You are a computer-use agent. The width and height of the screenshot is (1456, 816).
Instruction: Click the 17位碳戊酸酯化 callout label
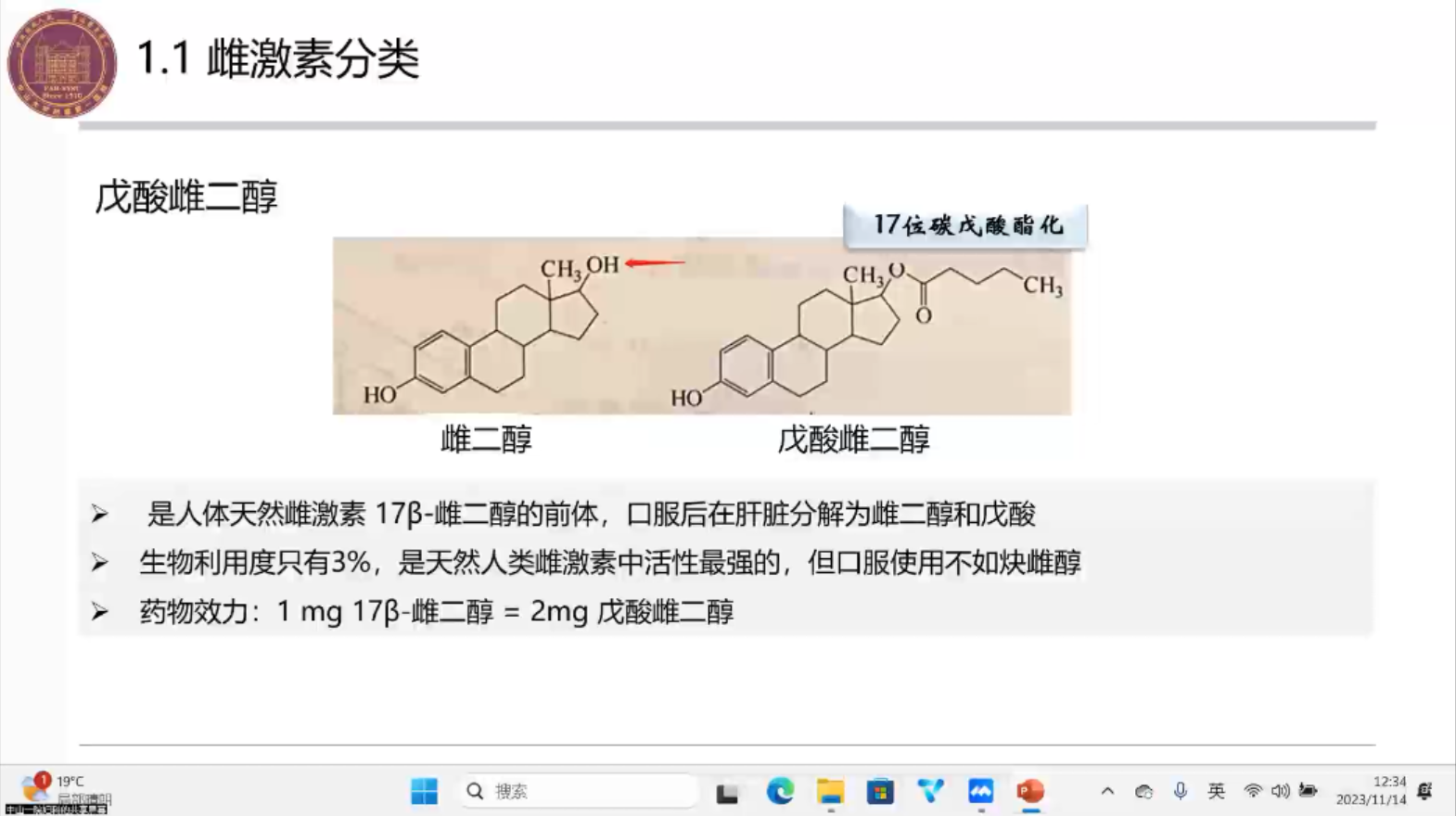click(965, 226)
